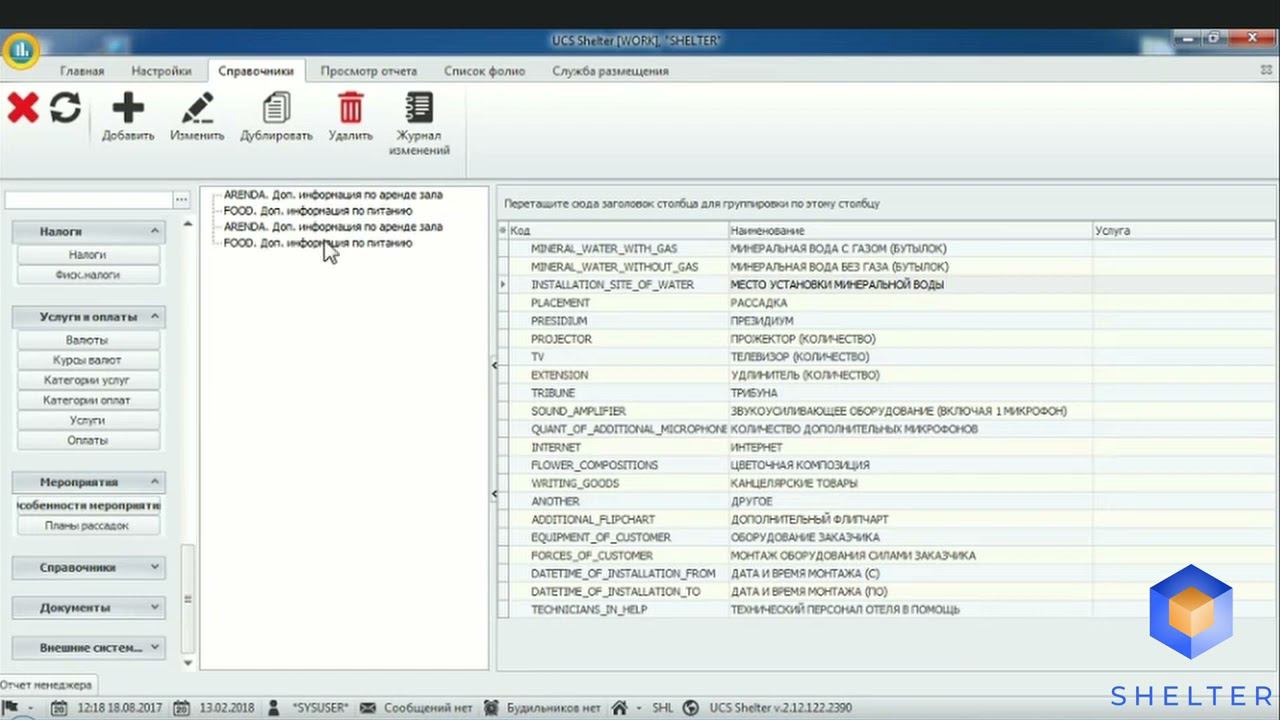Select the Справочники ribbon tab
Viewport: 1280px width, 720px height.
click(x=256, y=71)
